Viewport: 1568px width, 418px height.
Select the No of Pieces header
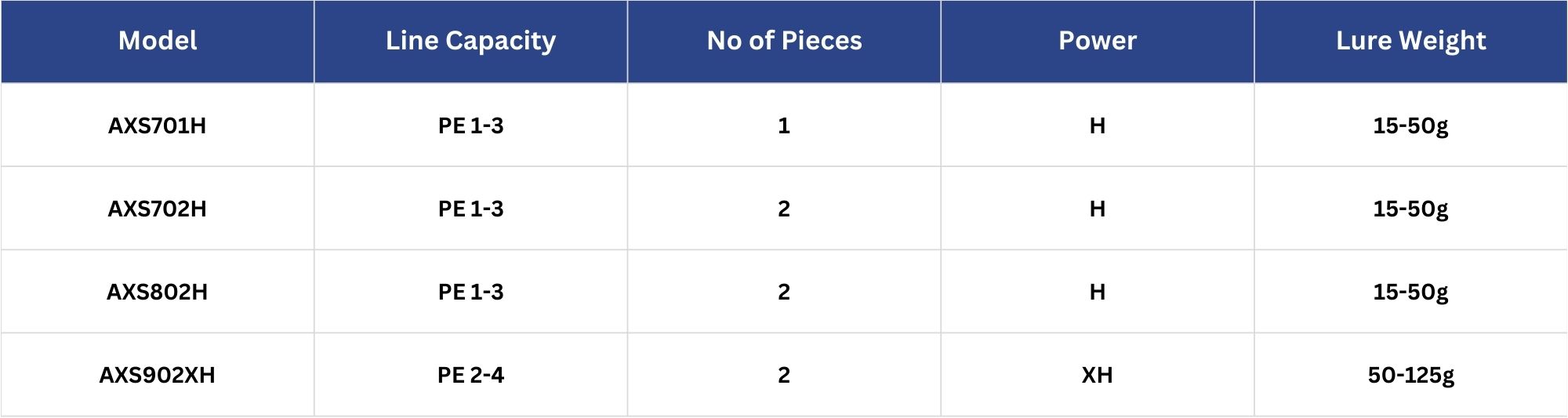(x=784, y=41)
